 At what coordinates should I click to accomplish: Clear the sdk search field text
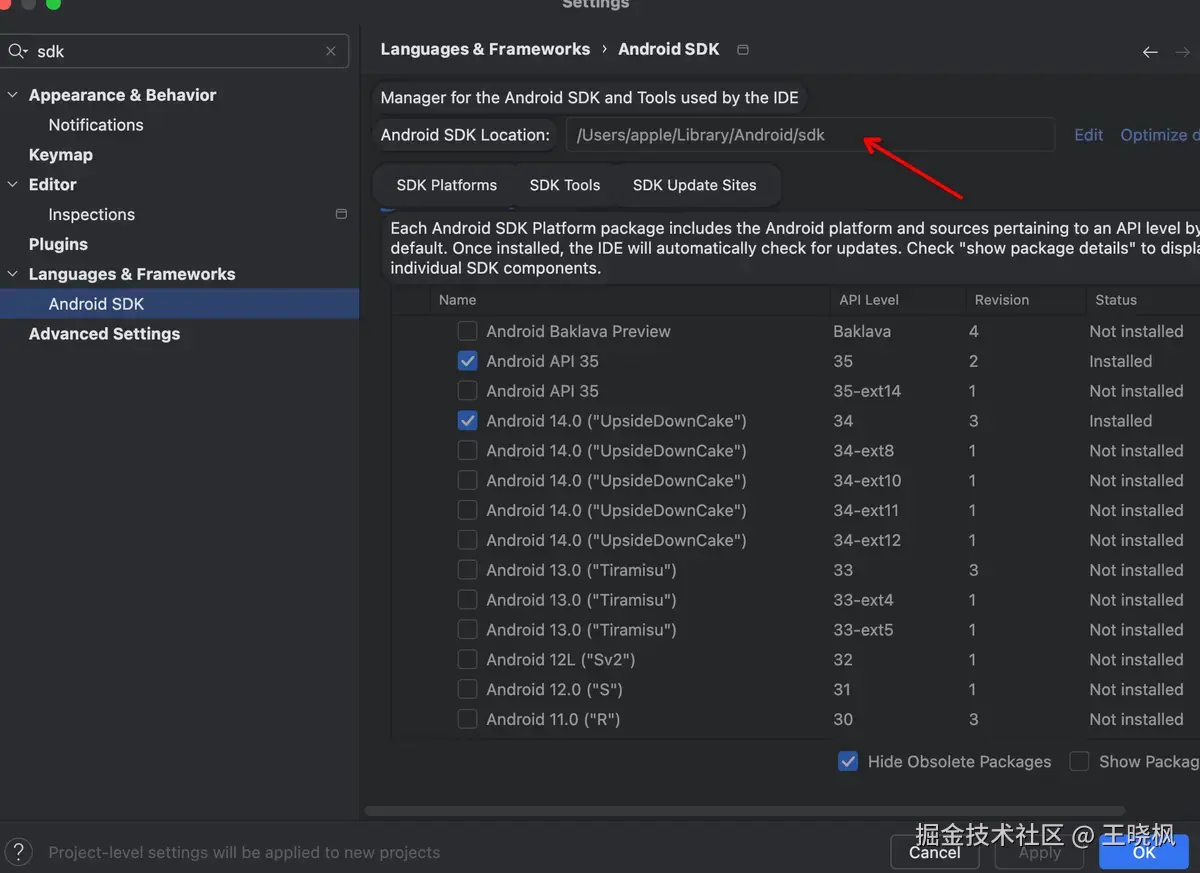(x=331, y=51)
